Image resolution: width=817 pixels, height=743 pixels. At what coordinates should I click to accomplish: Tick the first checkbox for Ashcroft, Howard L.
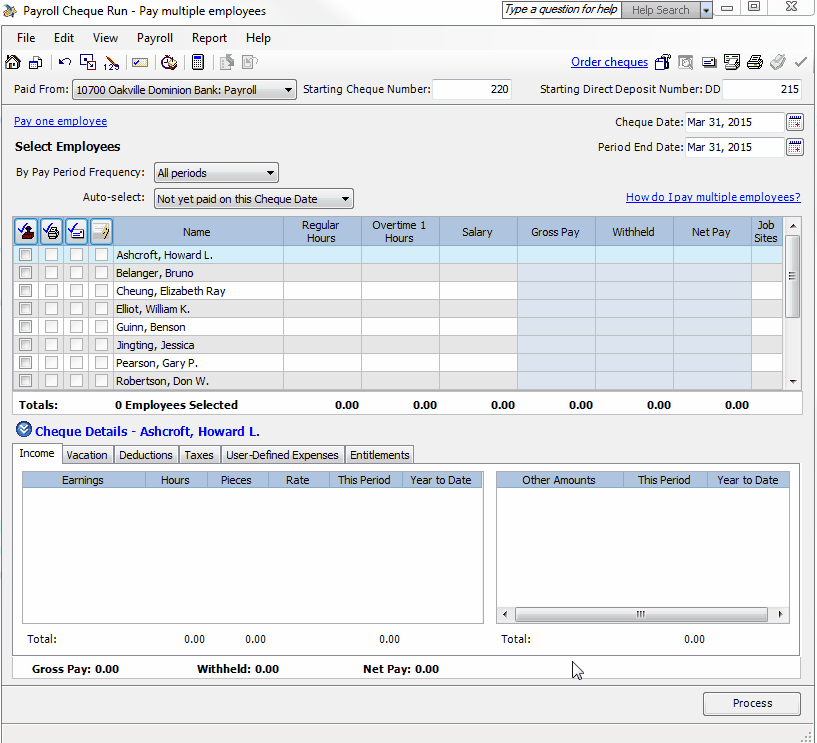coord(26,255)
